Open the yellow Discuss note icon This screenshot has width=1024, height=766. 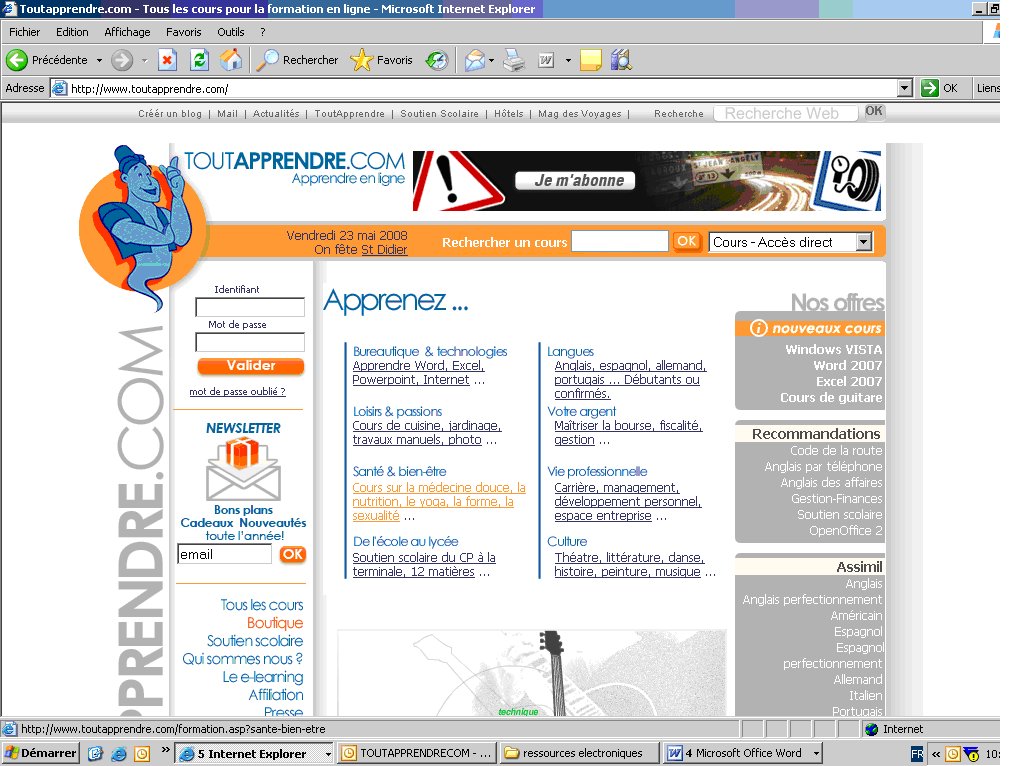click(x=590, y=60)
